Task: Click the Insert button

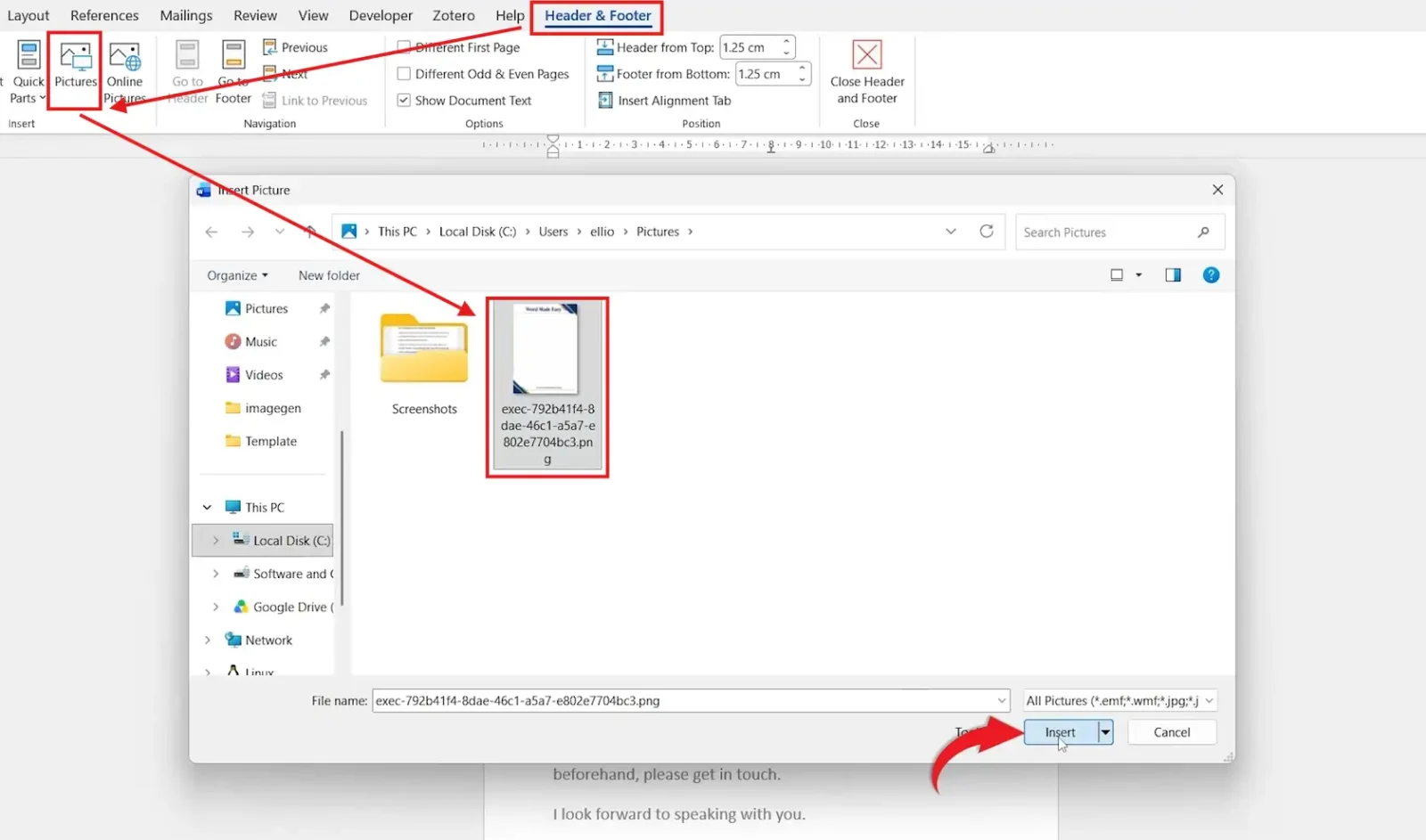Action: pyautogui.click(x=1061, y=732)
